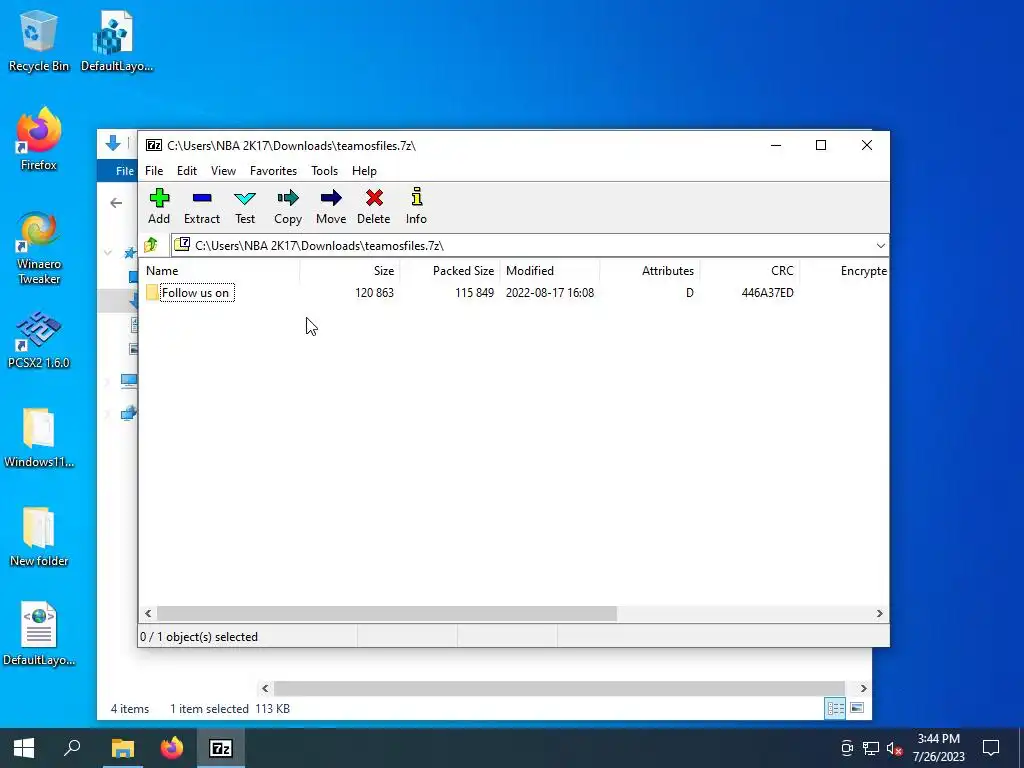
Task: Collapse the Quick access tree chevron in Explorer
Action: 108,252
